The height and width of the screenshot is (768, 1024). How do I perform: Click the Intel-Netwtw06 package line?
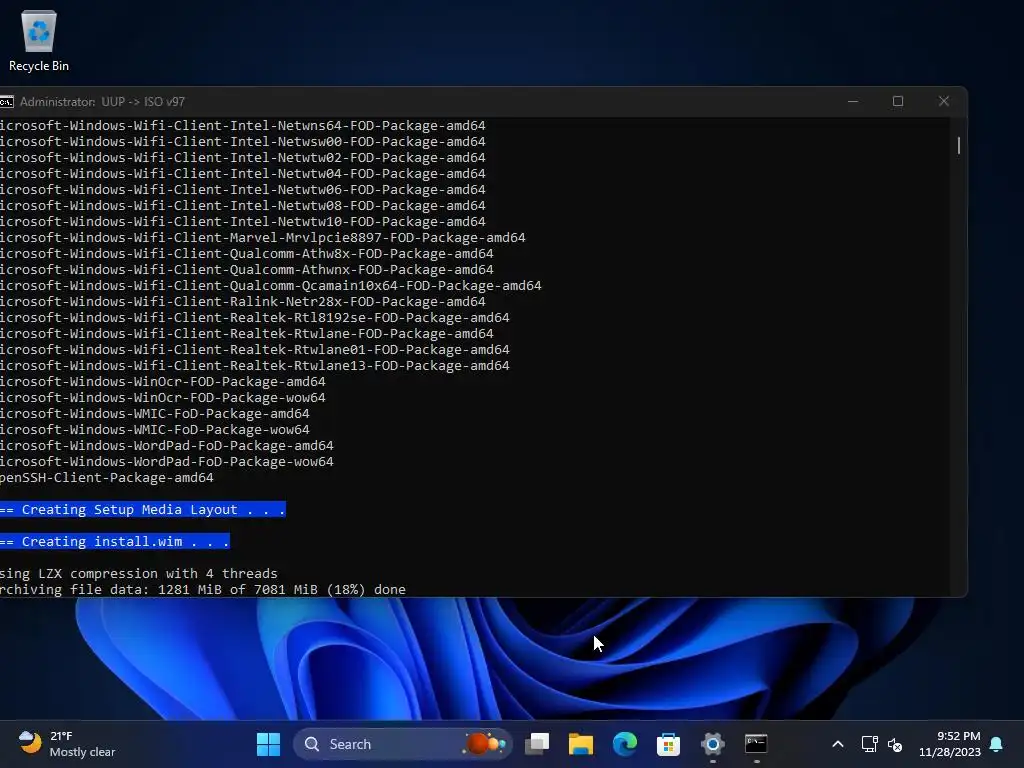click(243, 189)
